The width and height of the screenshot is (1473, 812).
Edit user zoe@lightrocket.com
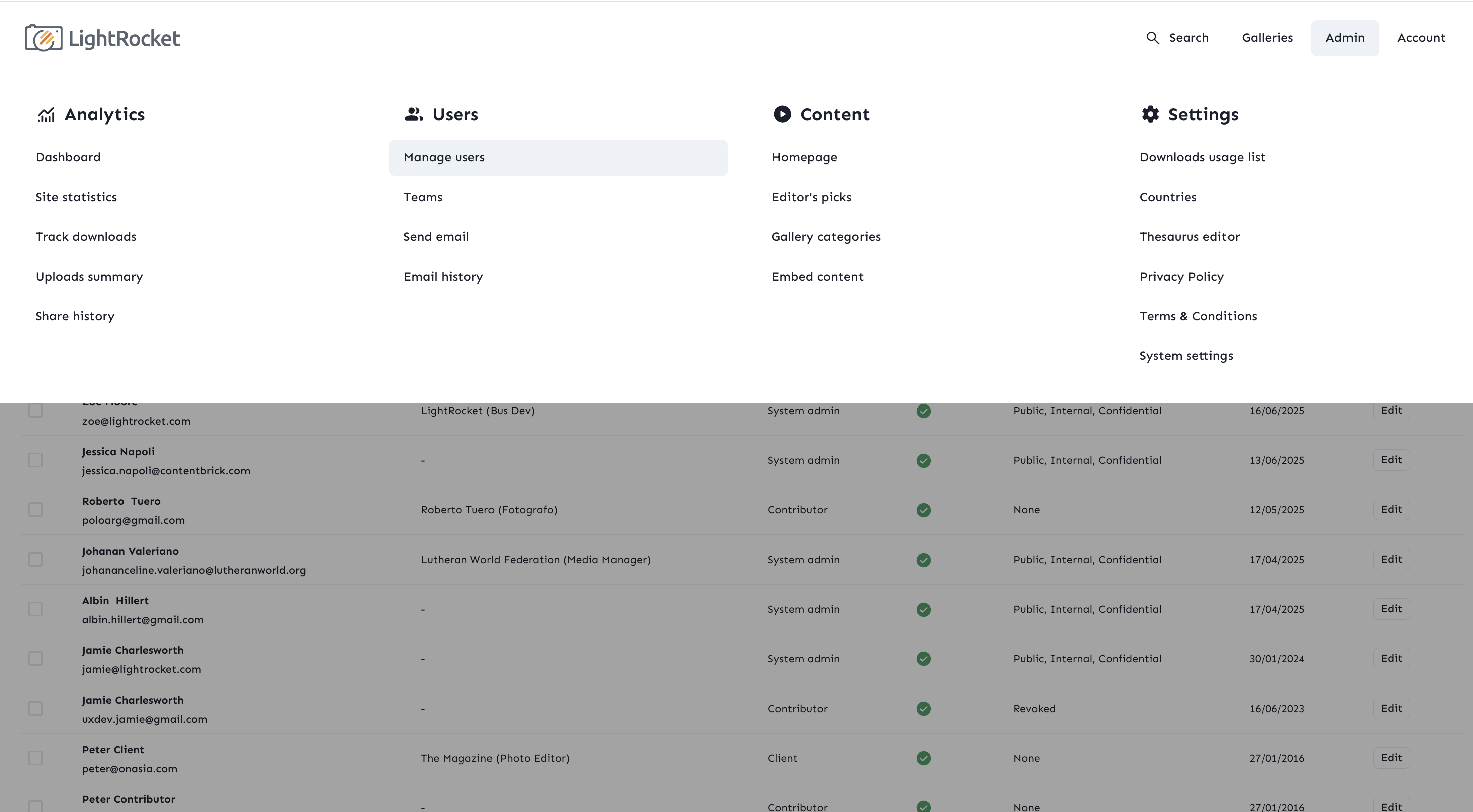click(x=1391, y=411)
